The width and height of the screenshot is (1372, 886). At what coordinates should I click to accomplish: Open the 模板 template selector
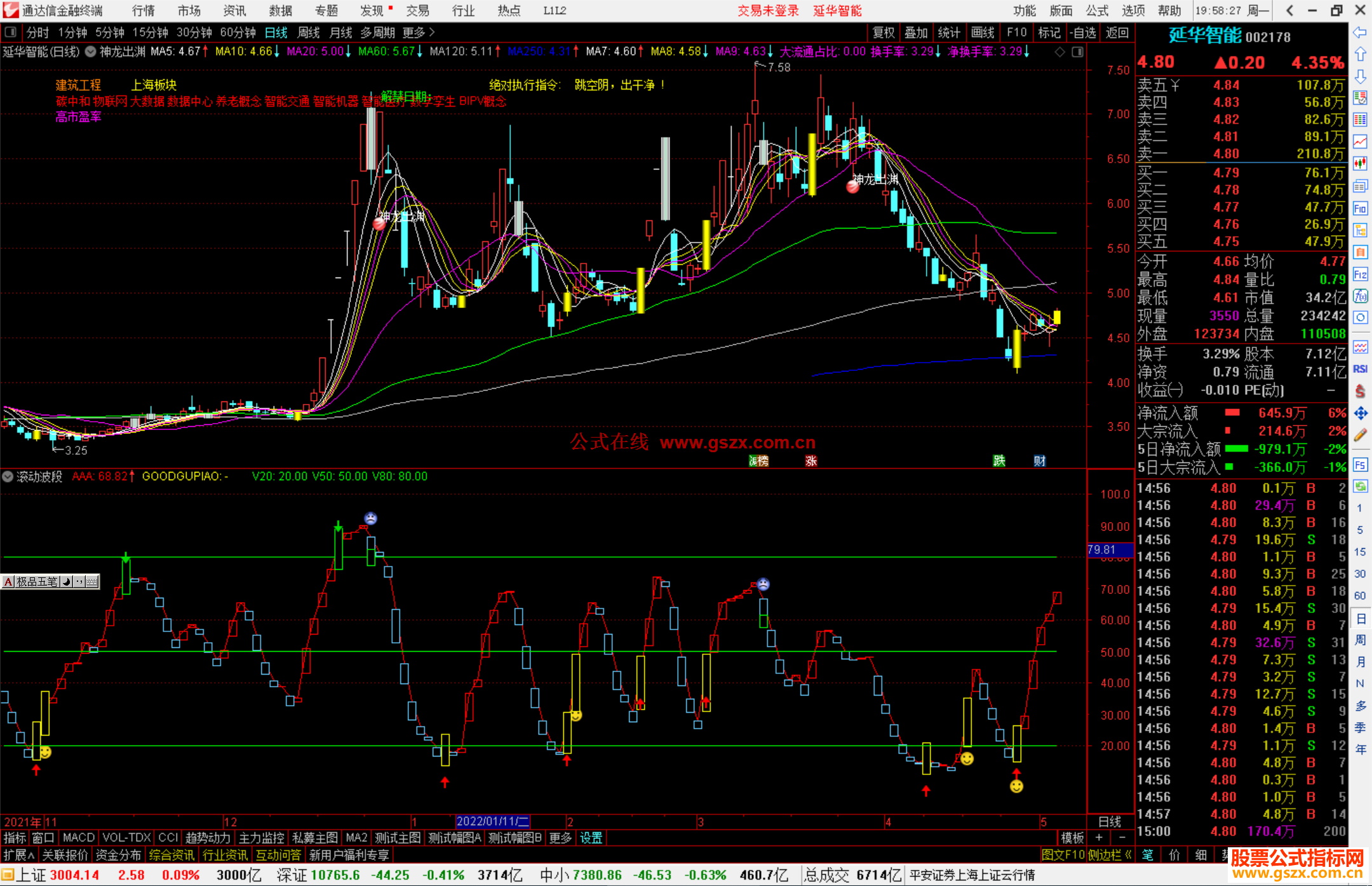[1073, 838]
